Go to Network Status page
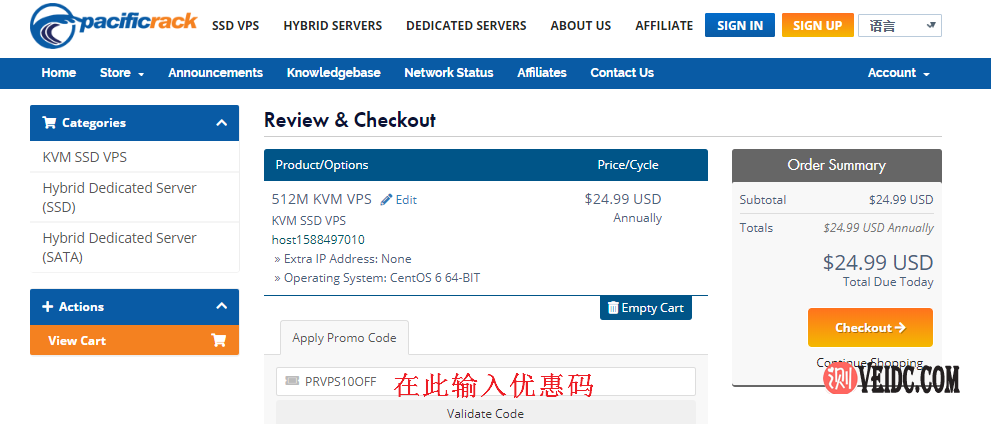 tap(448, 73)
